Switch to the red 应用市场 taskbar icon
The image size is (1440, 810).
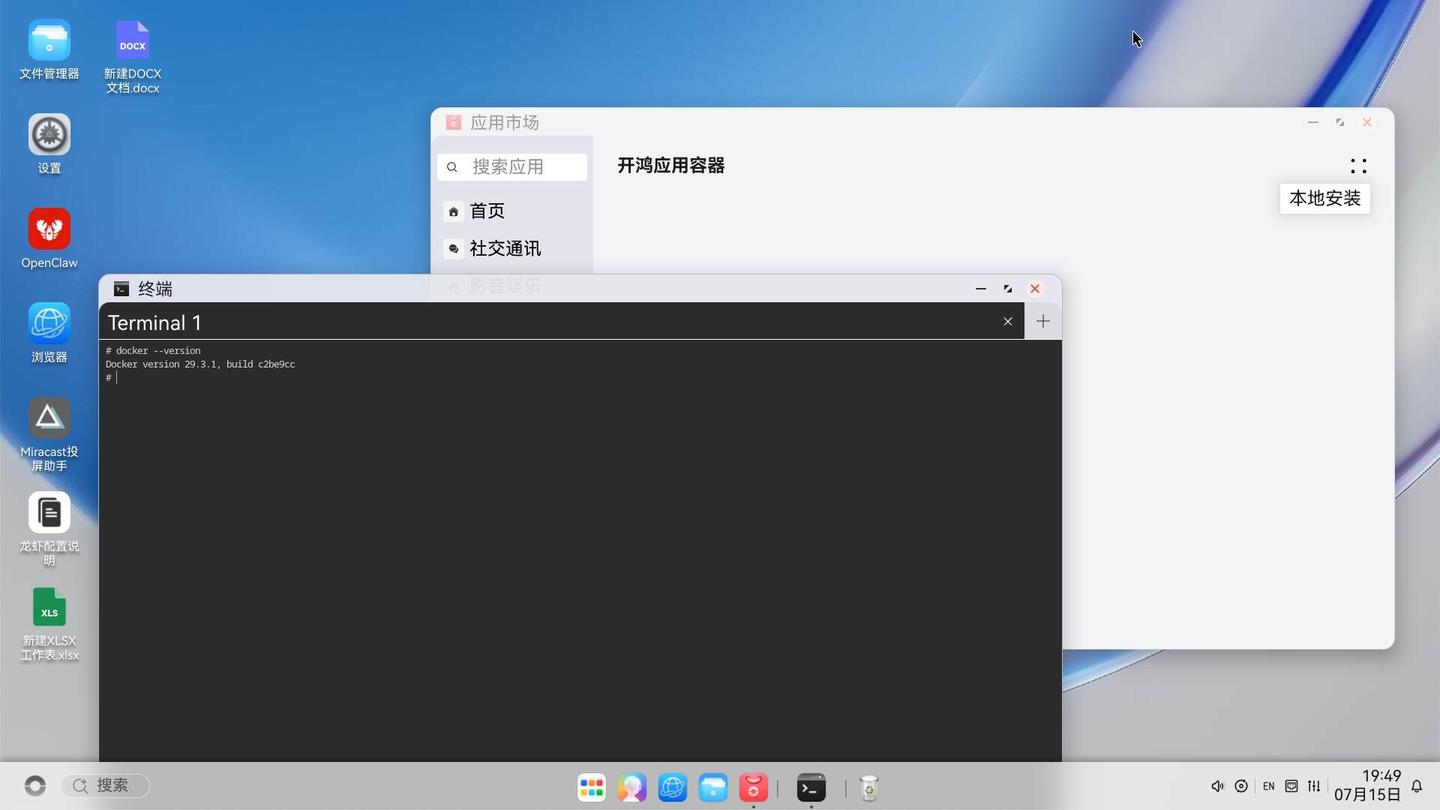[x=753, y=788]
